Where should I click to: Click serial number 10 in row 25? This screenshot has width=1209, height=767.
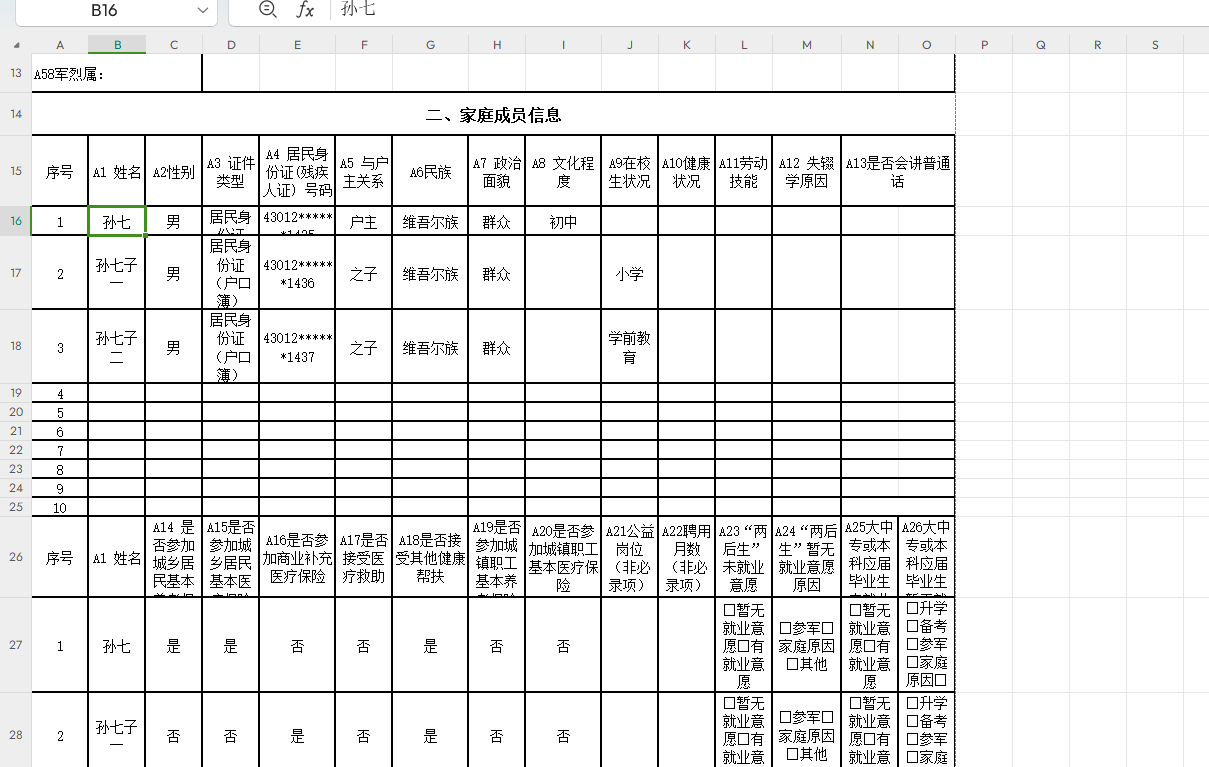[60, 508]
